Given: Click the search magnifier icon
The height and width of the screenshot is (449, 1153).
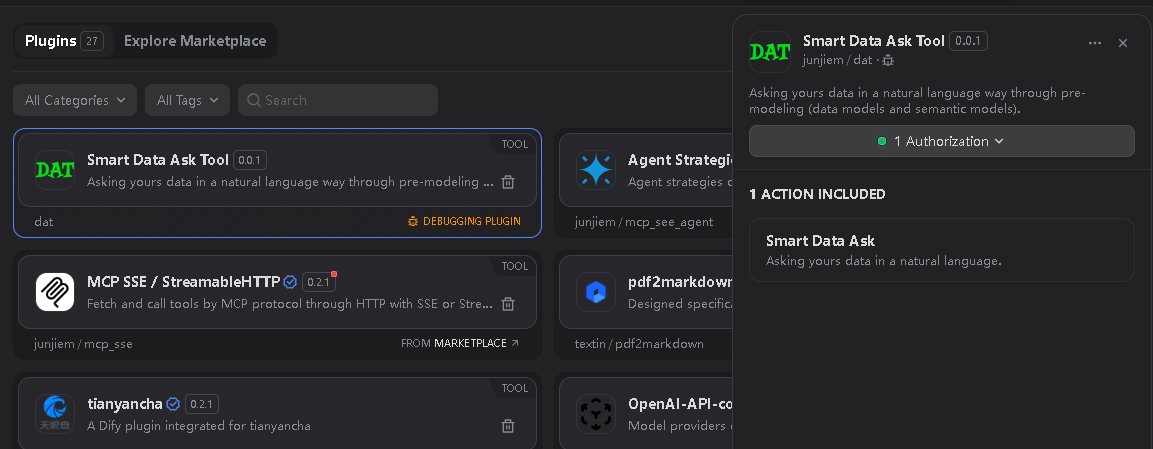Looking at the screenshot, I should pos(254,100).
